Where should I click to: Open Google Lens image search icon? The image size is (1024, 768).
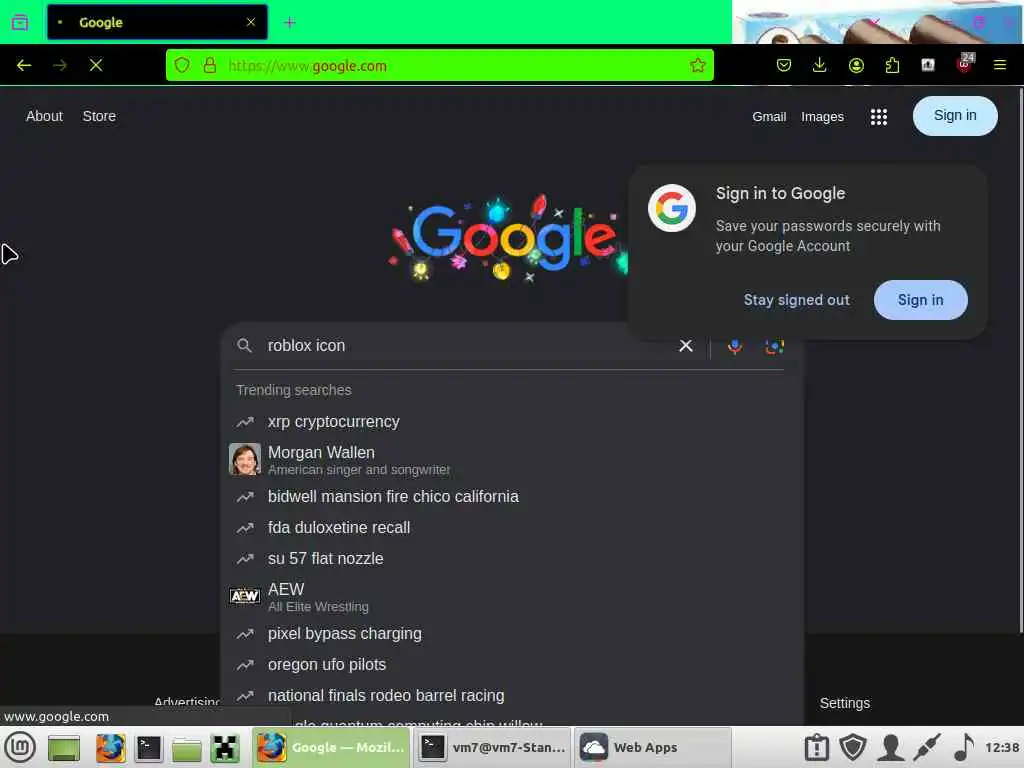[775, 346]
